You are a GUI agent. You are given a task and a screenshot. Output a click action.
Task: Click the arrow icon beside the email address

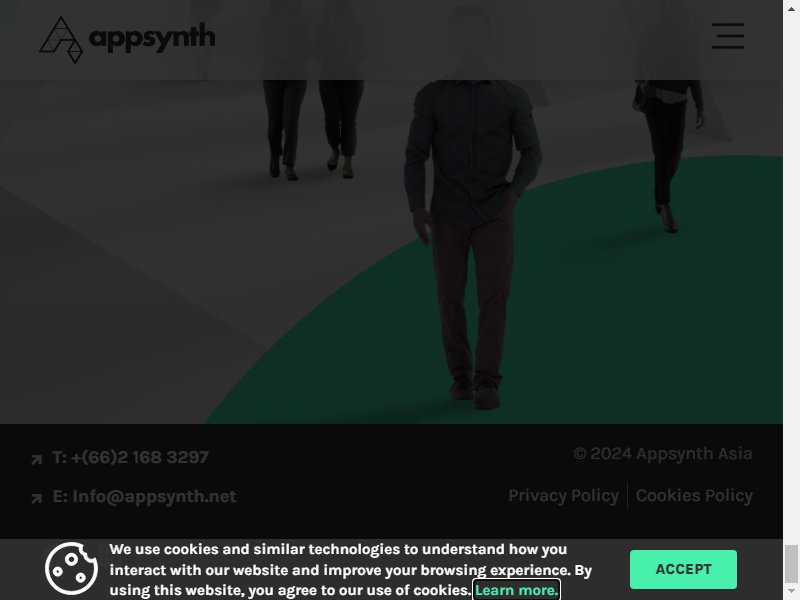pyautogui.click(x=36, y=498)
